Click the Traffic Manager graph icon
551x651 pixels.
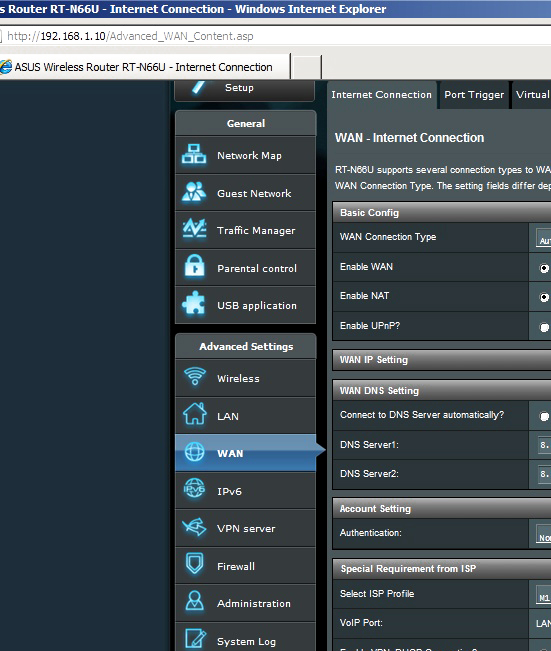(x=194, y=229)
